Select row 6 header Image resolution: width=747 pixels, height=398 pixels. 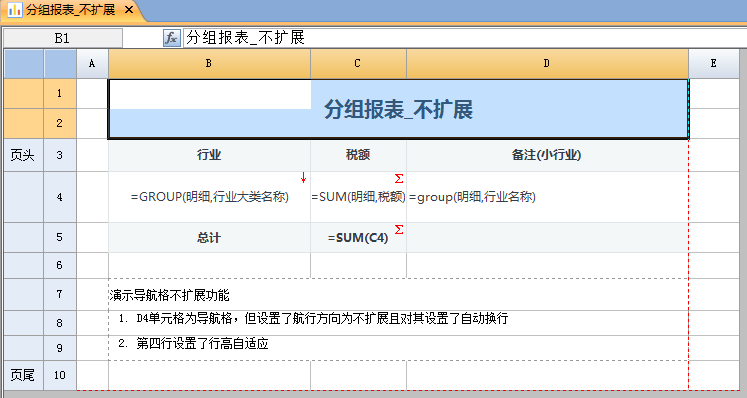pos(60,265)
